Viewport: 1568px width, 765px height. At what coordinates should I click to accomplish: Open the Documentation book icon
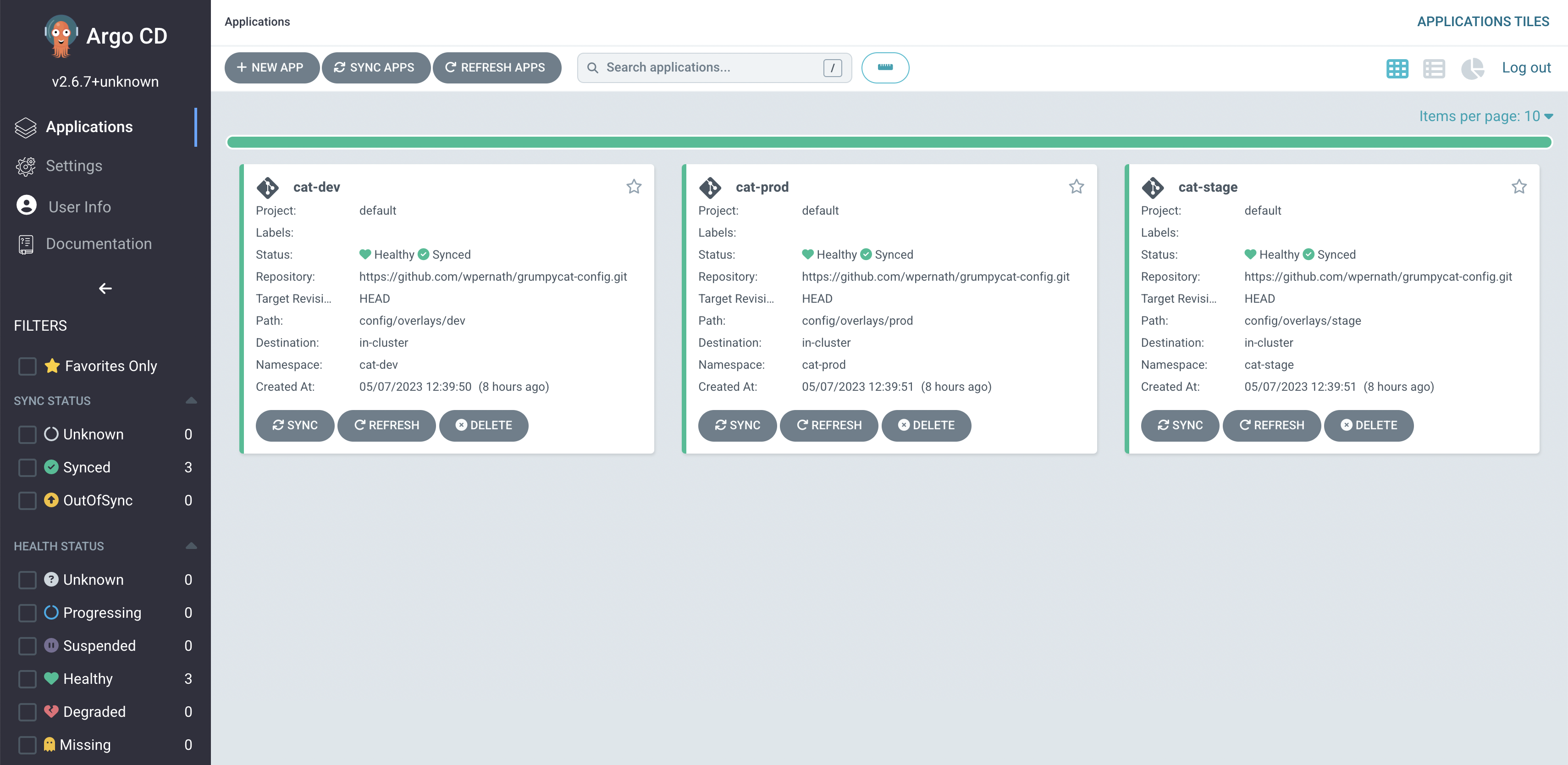click(x=26, y=244)
